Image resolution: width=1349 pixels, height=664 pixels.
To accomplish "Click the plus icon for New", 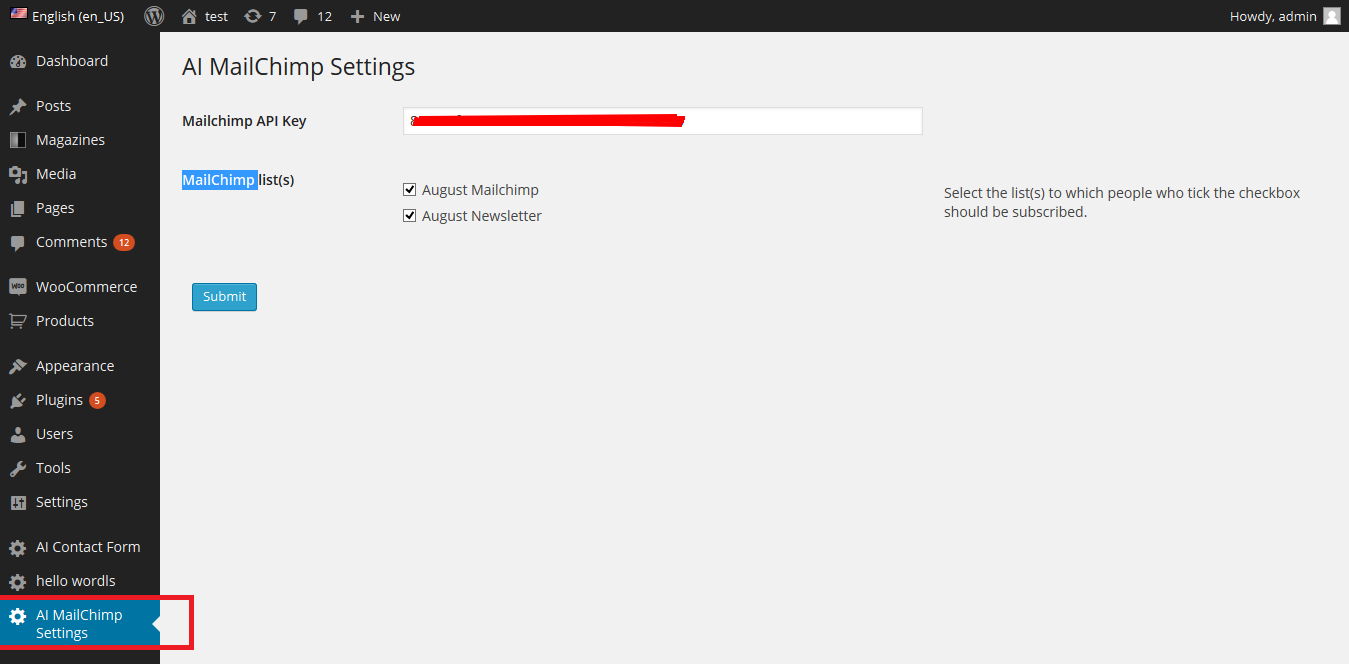I will [357, 16].
